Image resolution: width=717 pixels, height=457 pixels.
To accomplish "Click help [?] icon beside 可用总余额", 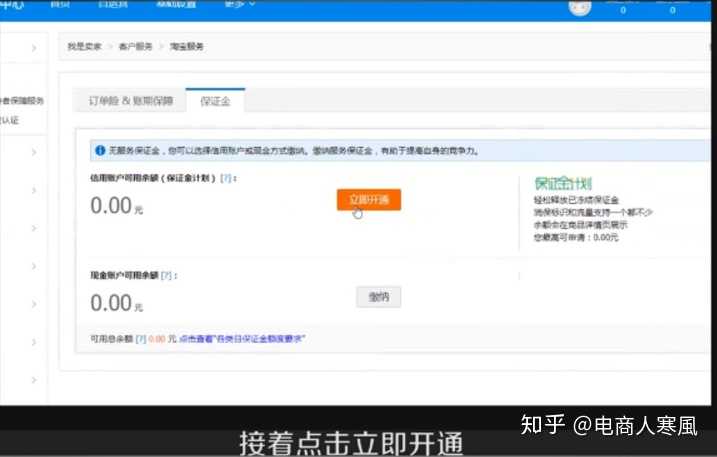I will point(140,339).
